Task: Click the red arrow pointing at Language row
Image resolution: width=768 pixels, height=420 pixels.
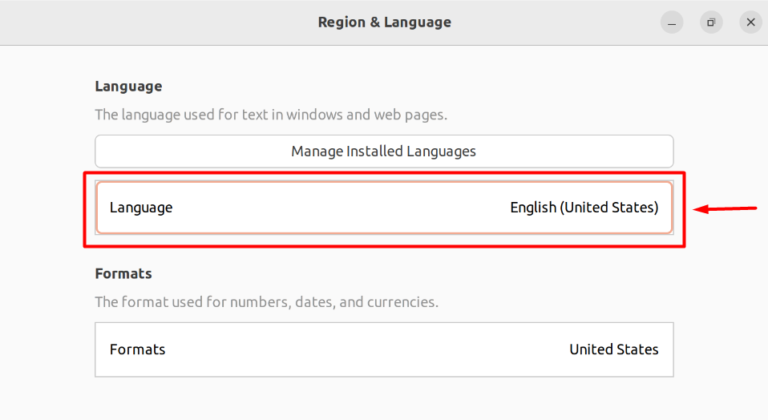Action: [x=725, y=209]
